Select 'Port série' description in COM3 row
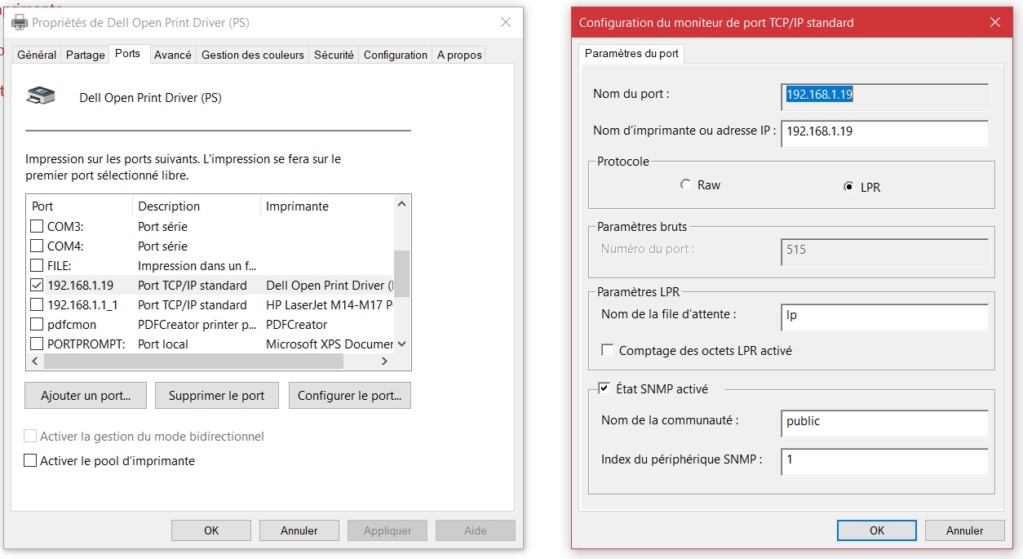Screen dimensions: 1023x559 pos(162,226)
